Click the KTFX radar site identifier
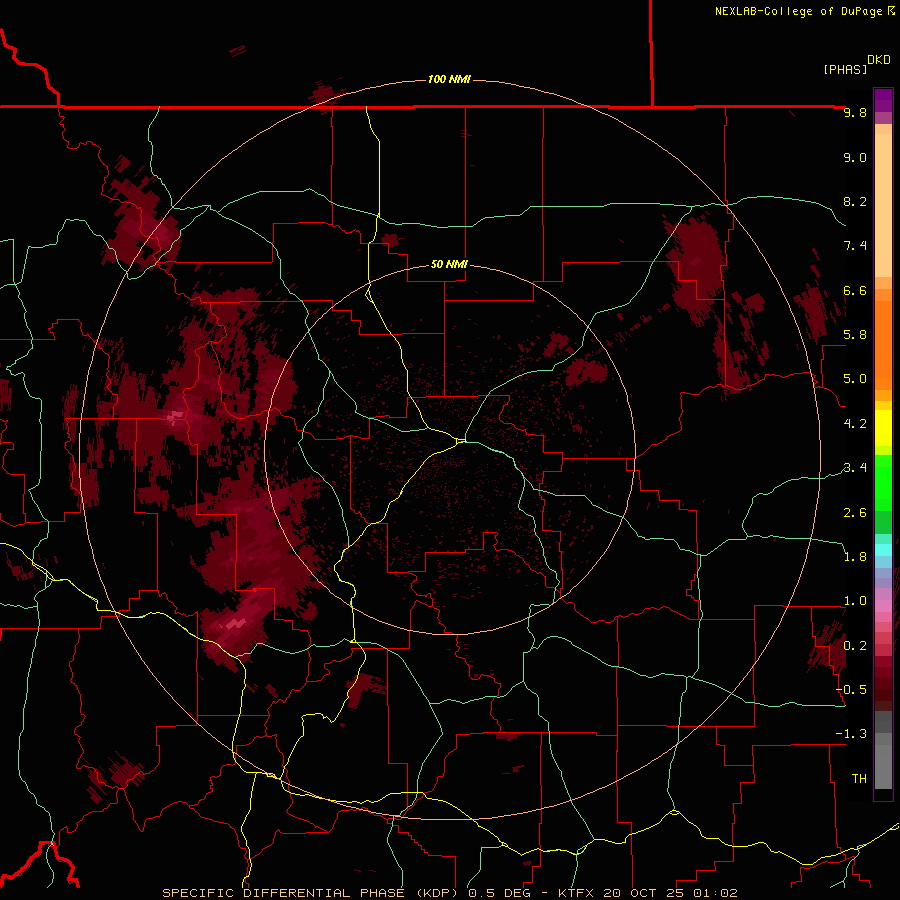The height and width of the screenshot is (900, 900). pos(576,893)
